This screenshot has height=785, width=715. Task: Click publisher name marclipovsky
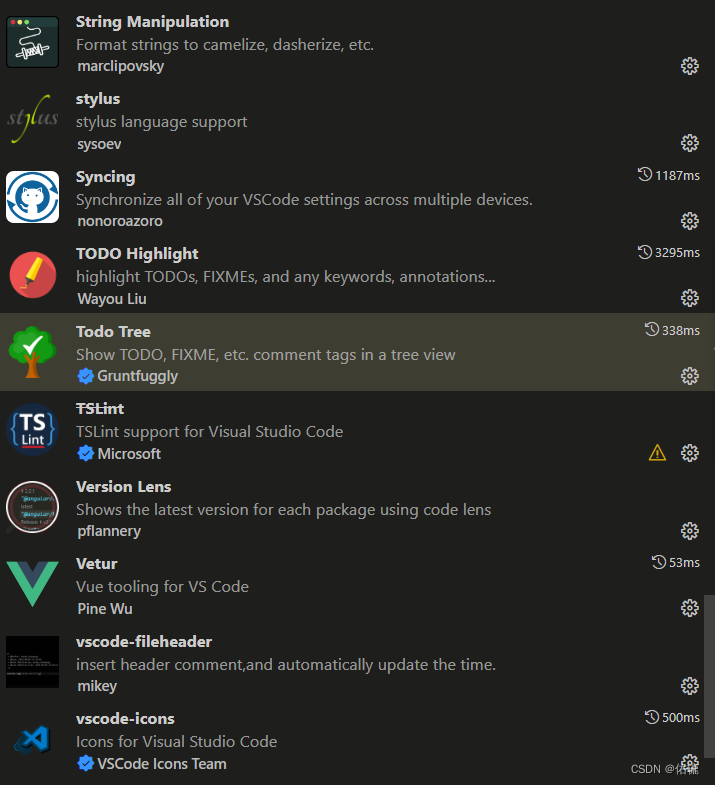point(121,67)
